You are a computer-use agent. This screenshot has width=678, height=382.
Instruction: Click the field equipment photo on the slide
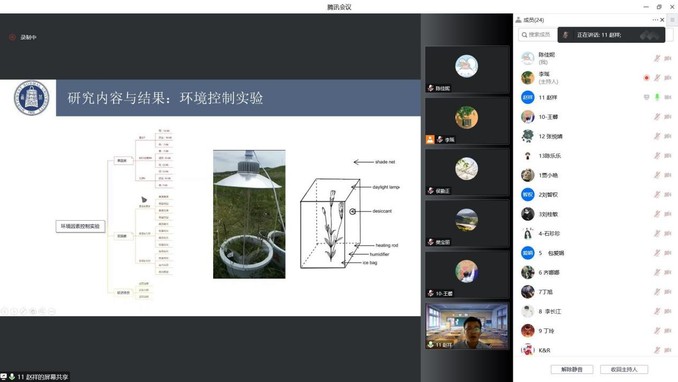click(x=249, y=214)
